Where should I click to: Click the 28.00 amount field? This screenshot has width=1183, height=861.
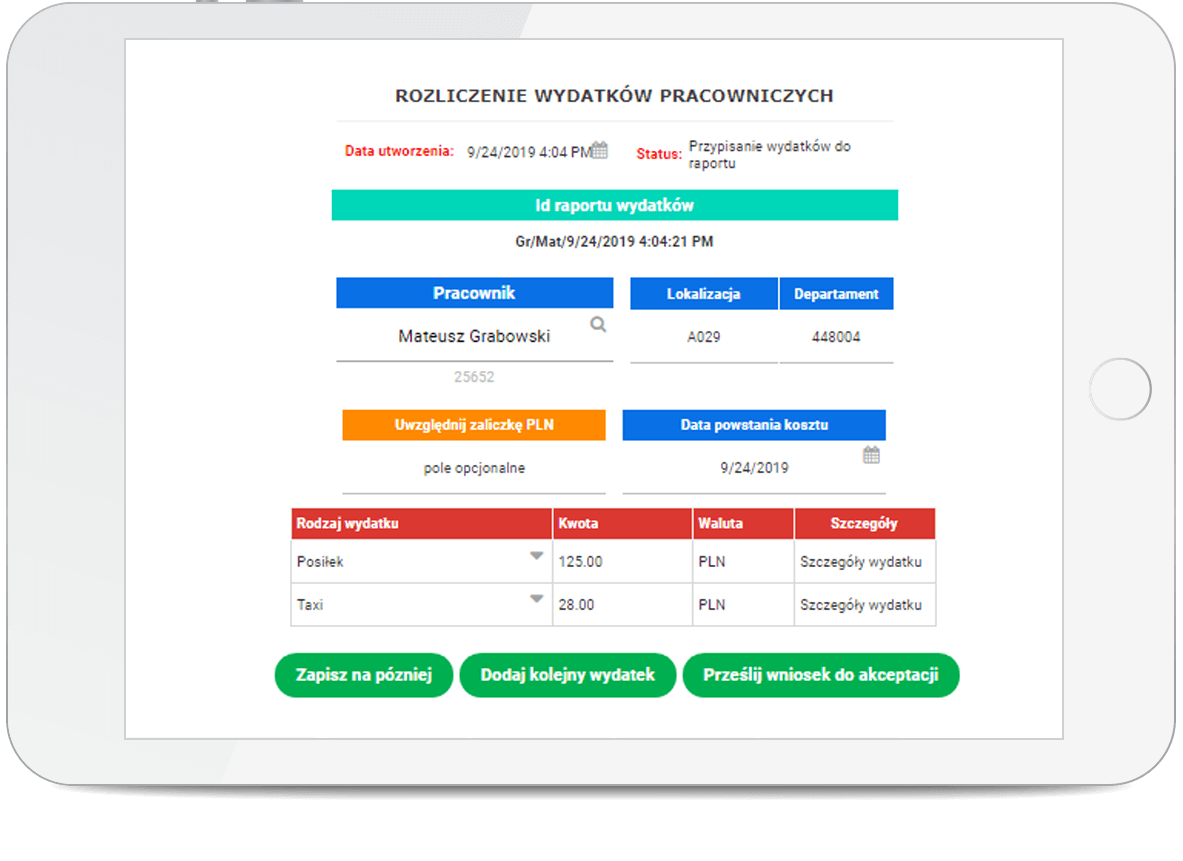pyautogui.click(x=621, y=605)
